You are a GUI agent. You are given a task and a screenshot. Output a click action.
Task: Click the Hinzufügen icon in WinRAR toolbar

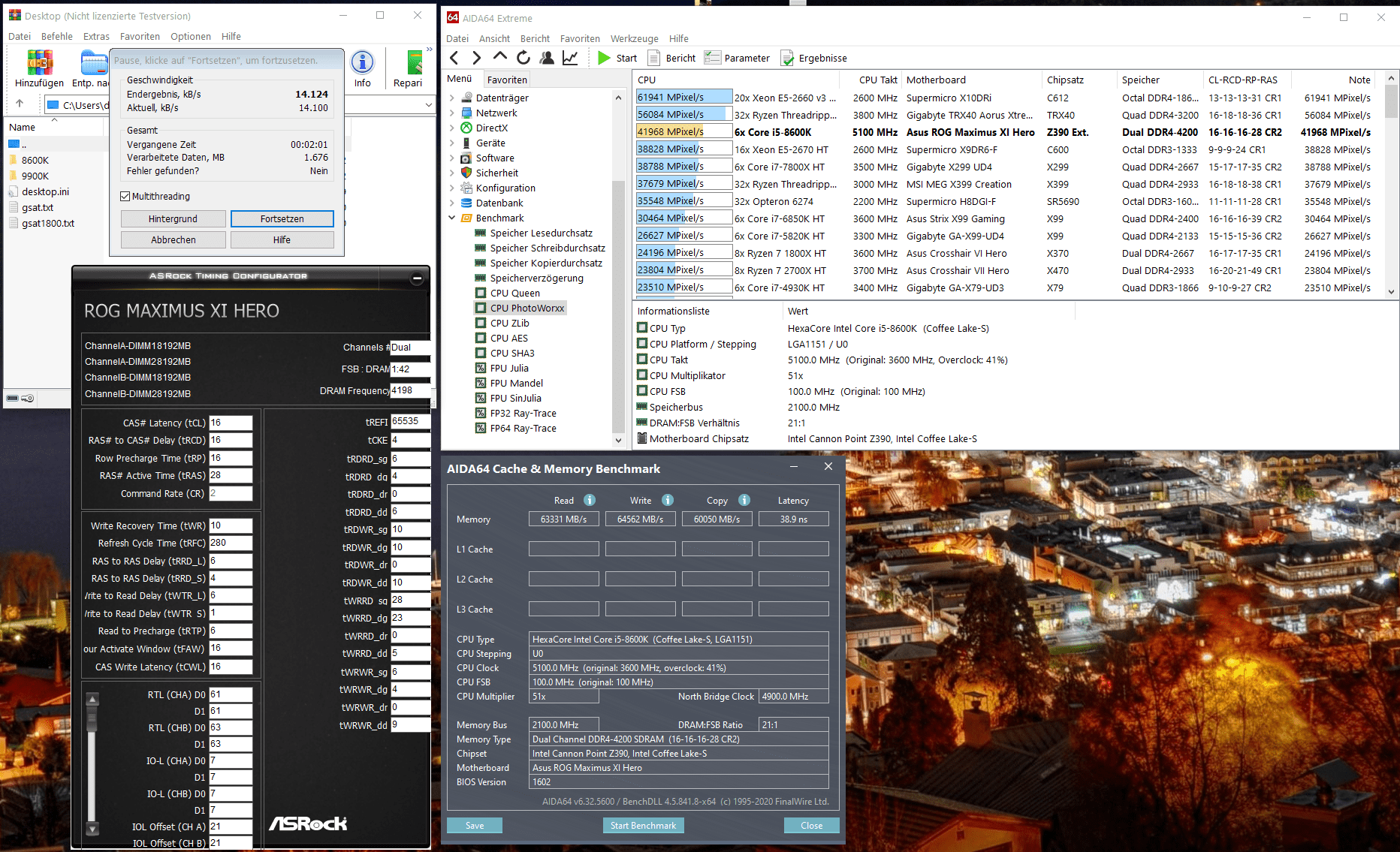(x=40, y=64)
